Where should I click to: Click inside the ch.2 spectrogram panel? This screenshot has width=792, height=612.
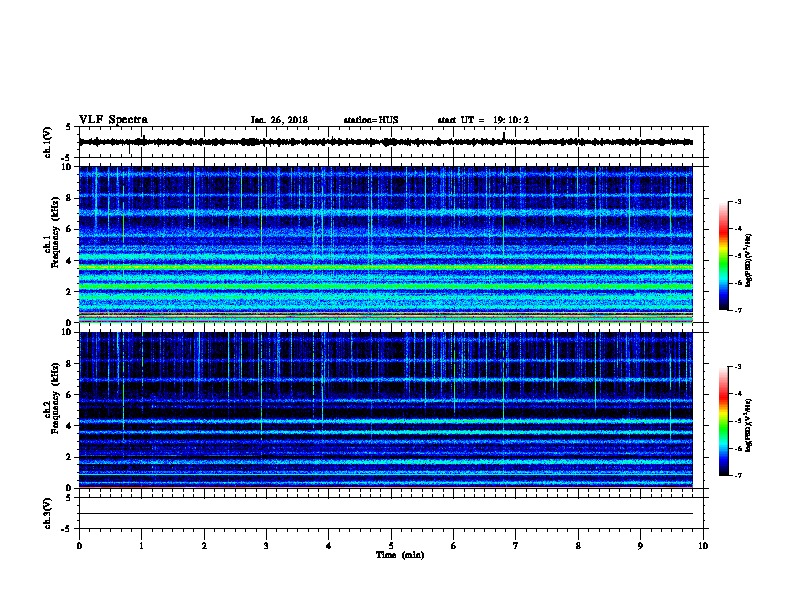click(x=386, y=410)
